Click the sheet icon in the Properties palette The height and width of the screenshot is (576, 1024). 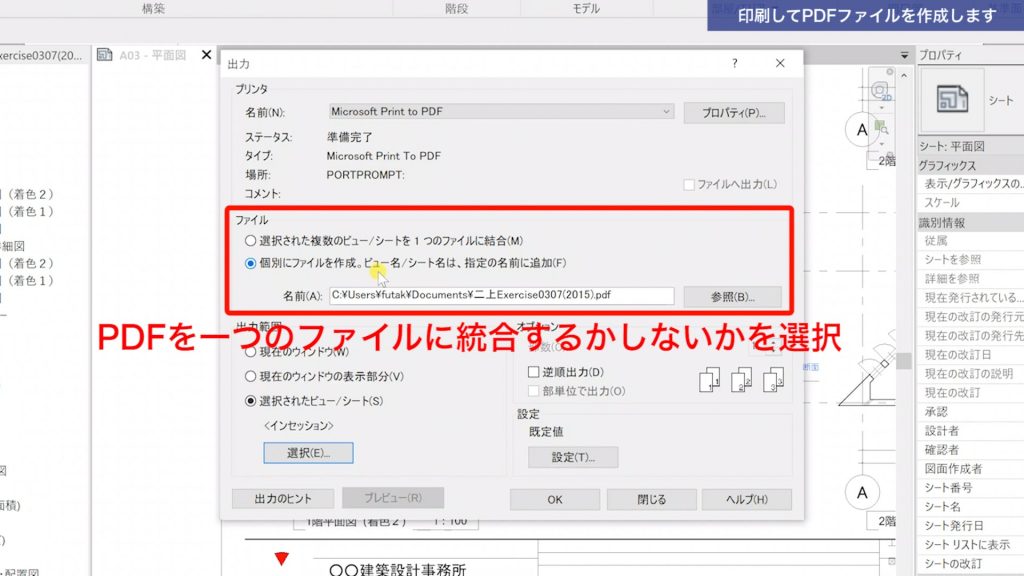click(x=951, y=100)
